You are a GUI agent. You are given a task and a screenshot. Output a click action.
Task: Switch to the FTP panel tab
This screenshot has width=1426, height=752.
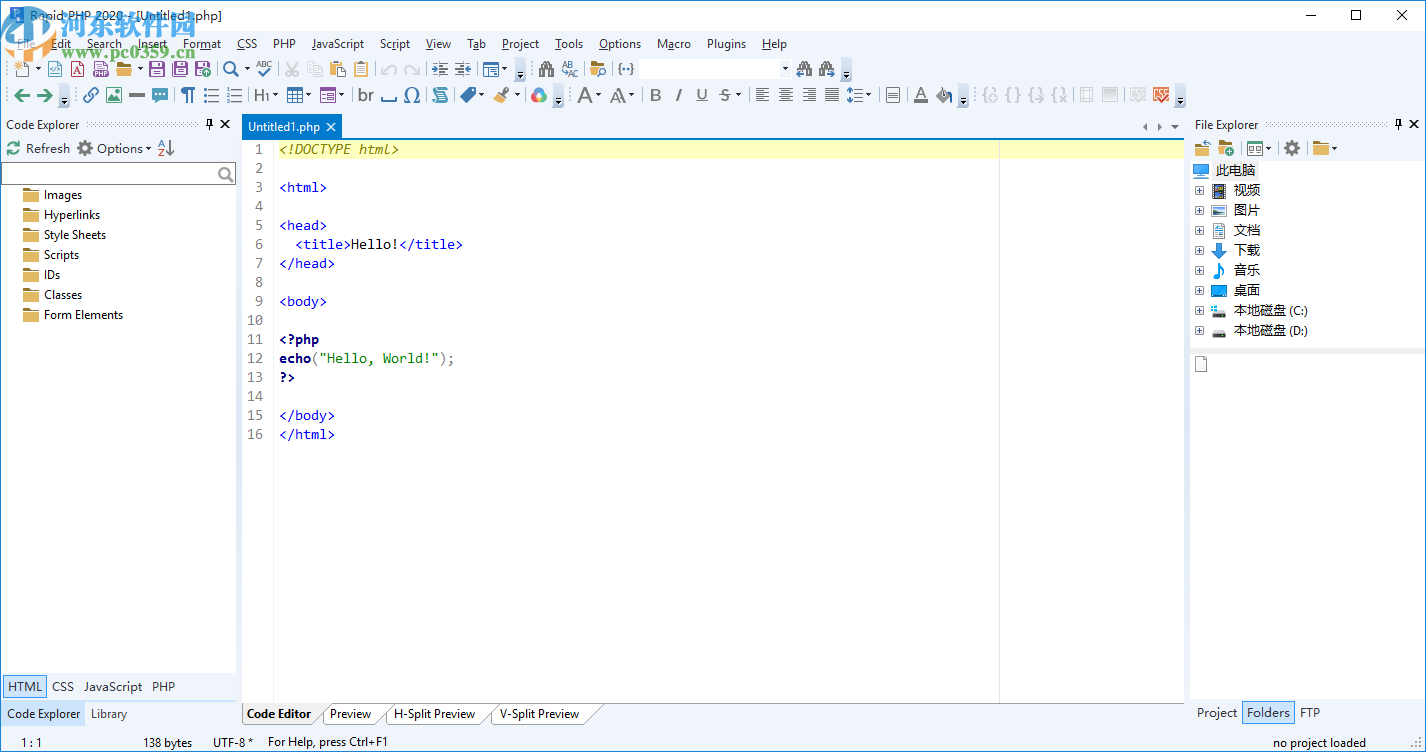click(x=1309, y=713)
